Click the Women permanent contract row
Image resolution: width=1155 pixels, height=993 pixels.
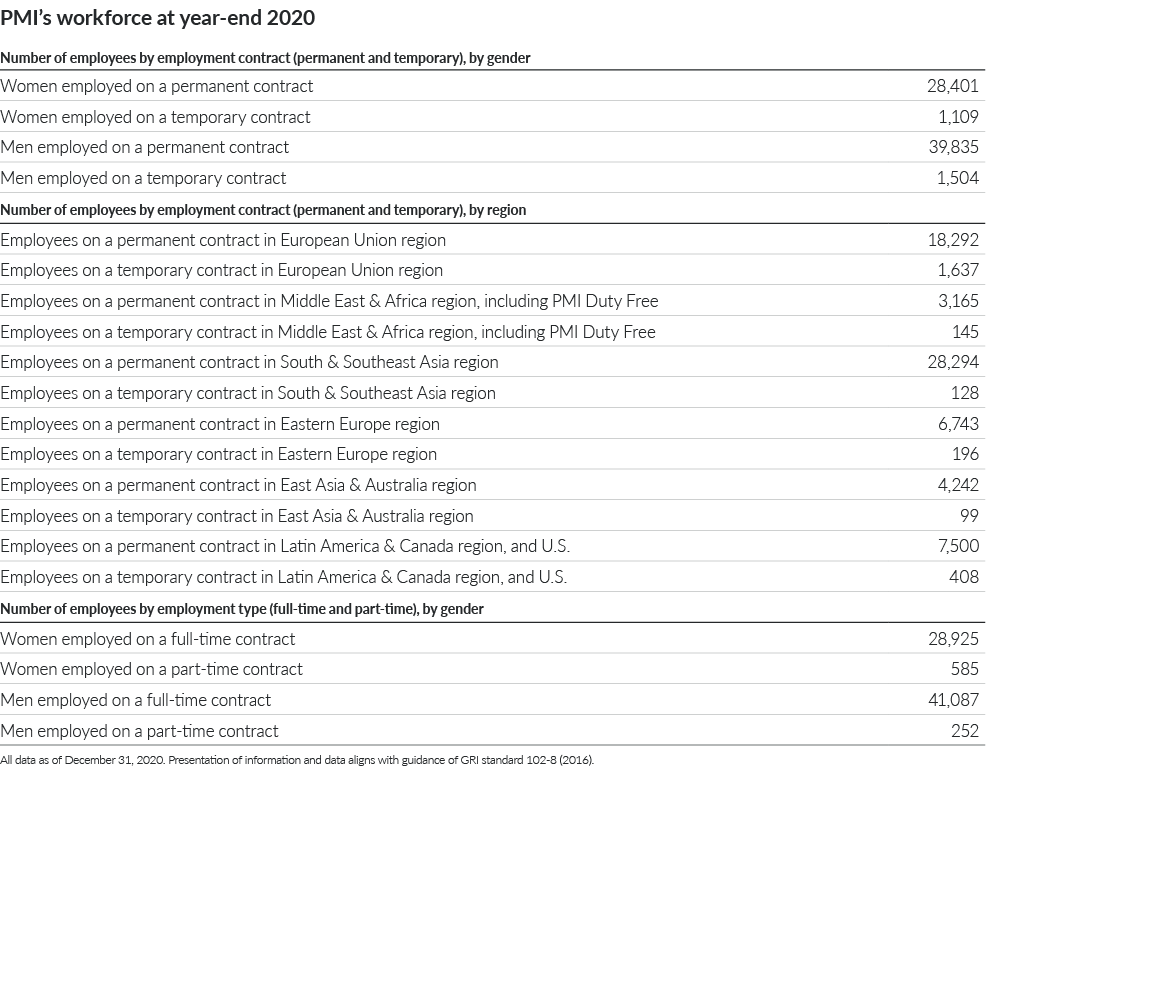[x=158, y=86]
